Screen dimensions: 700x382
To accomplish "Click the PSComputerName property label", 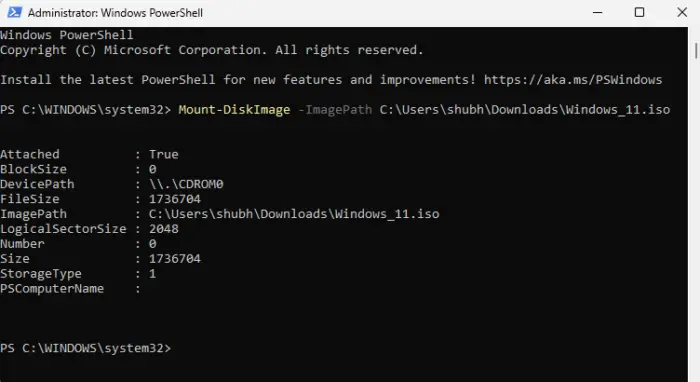I will 52,289.
